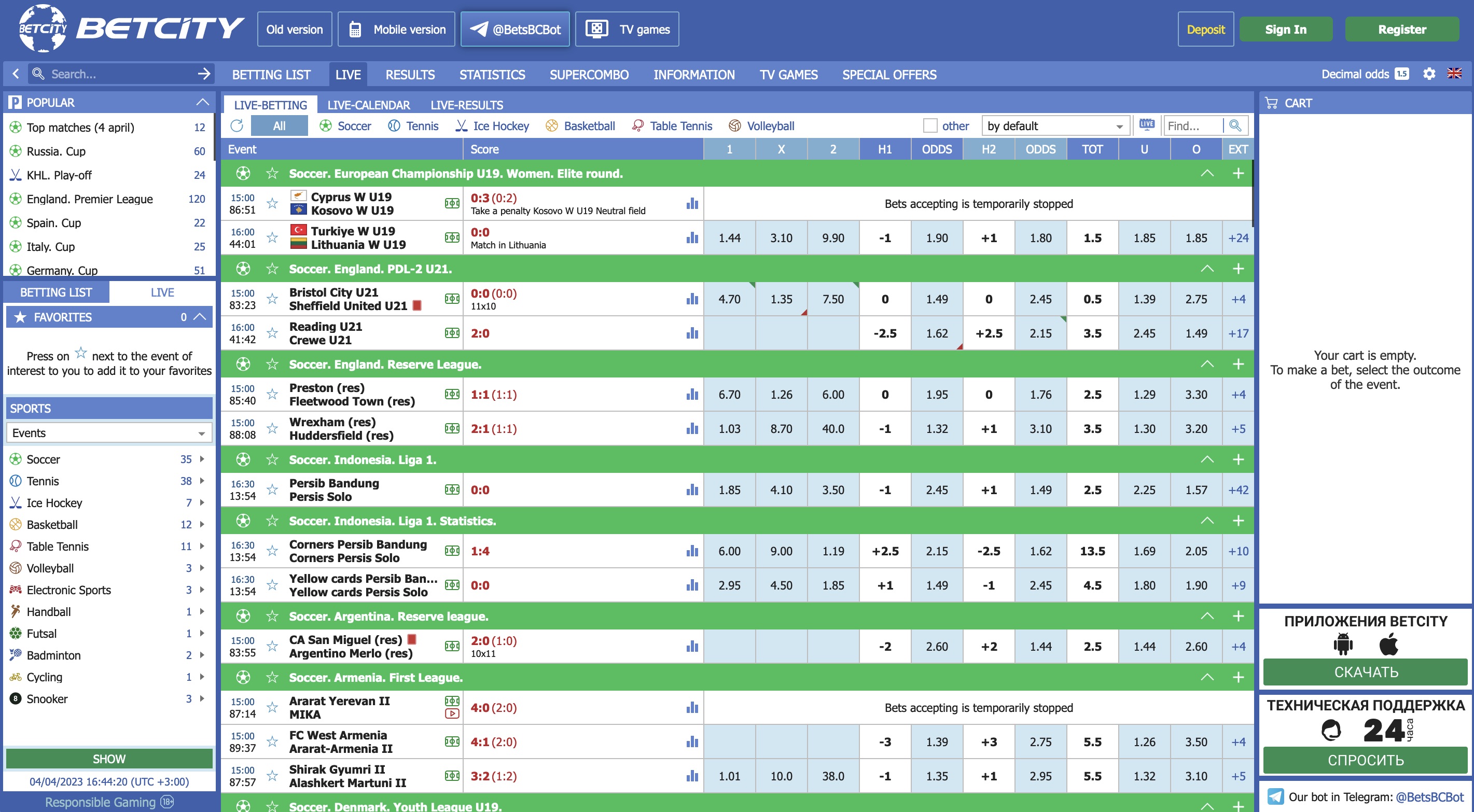The image size is (1474, 812).
Task: Click the BetCity globe logo
Action: [43, 27]
